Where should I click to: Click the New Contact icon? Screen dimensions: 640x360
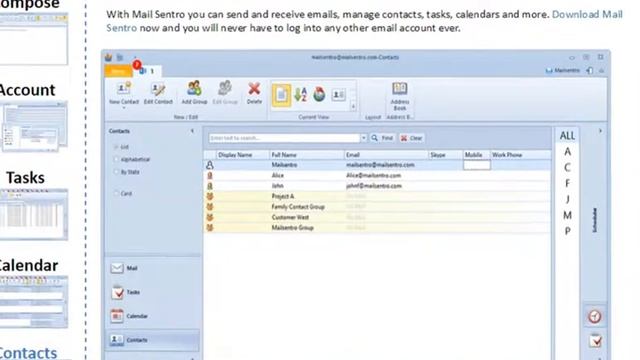[123, 89]
